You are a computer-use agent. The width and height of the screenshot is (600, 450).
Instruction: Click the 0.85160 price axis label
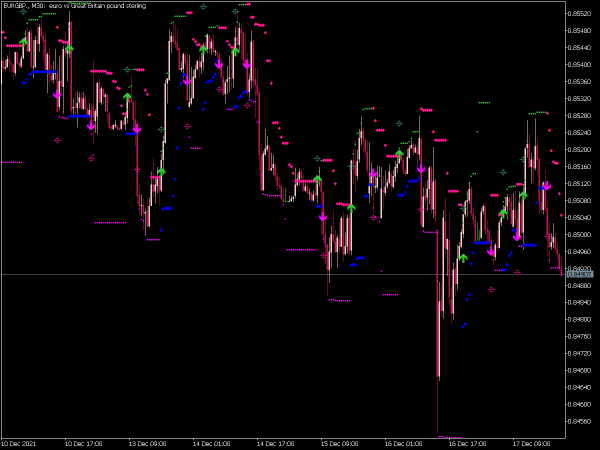click(x=579, y=166)
